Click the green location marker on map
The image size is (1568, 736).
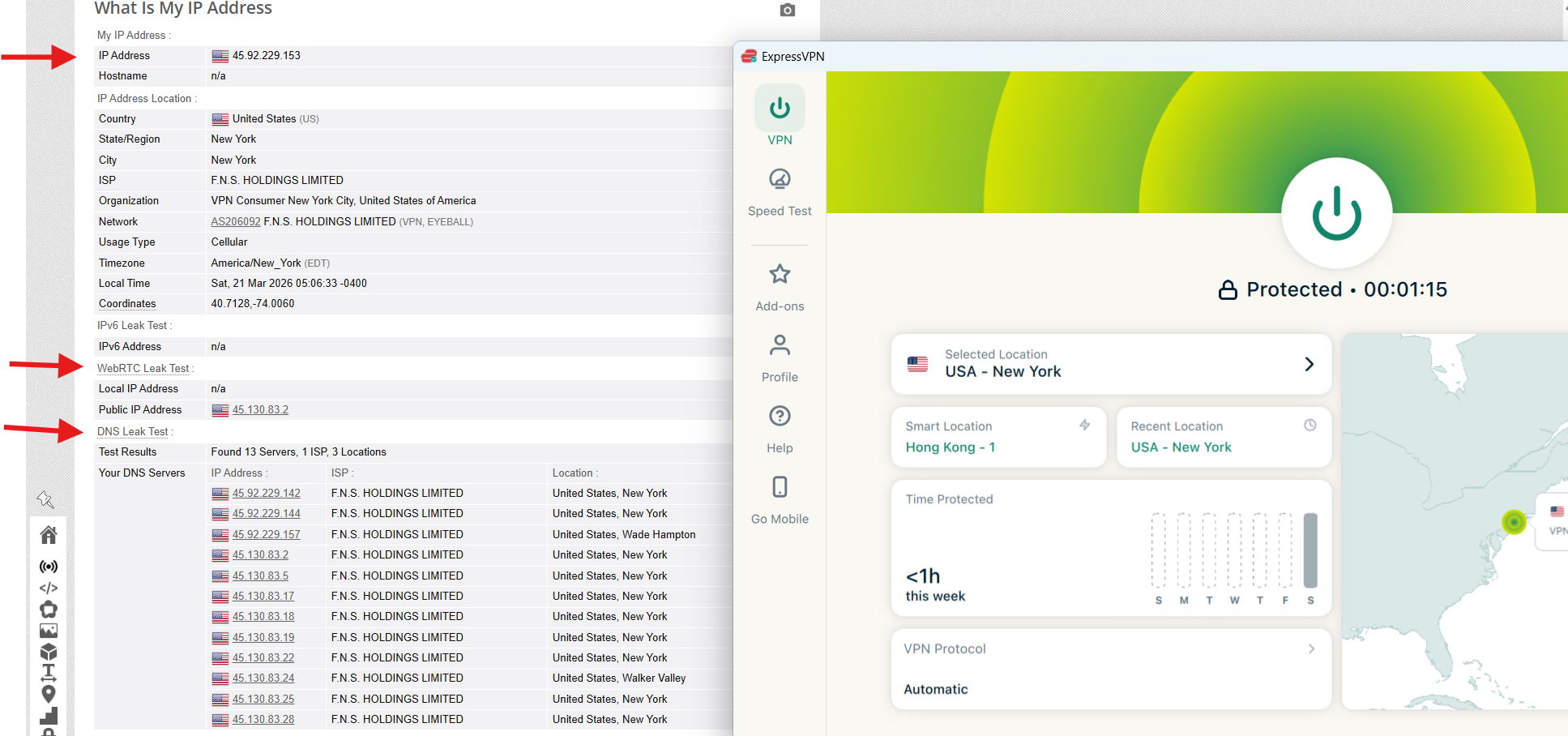tap(1513, 522)
